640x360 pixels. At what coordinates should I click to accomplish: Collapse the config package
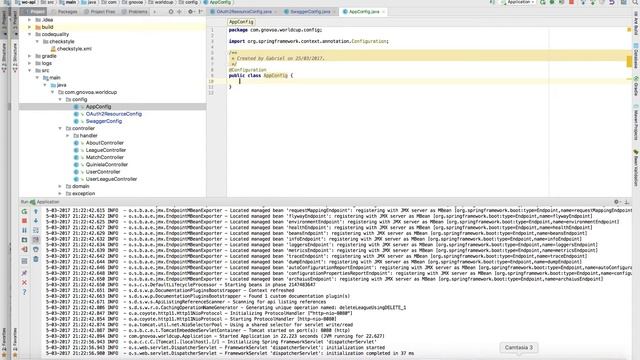(60, 100)
